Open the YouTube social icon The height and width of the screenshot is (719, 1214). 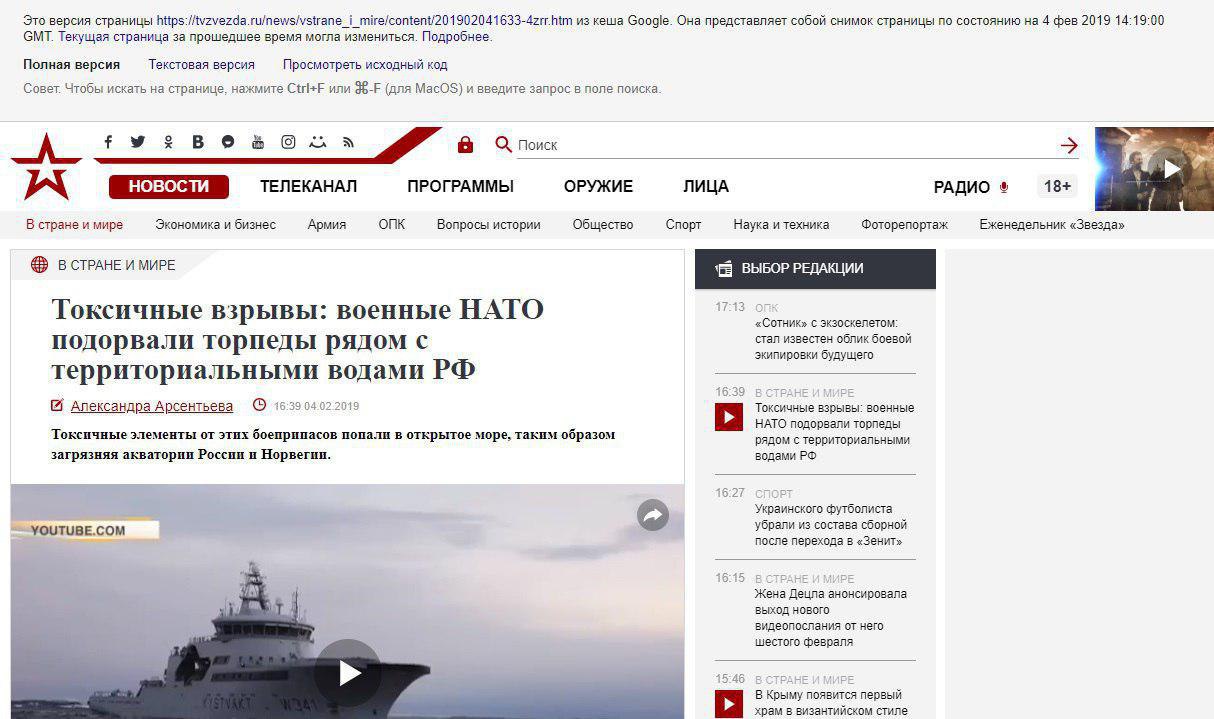[x=258, y=142]
